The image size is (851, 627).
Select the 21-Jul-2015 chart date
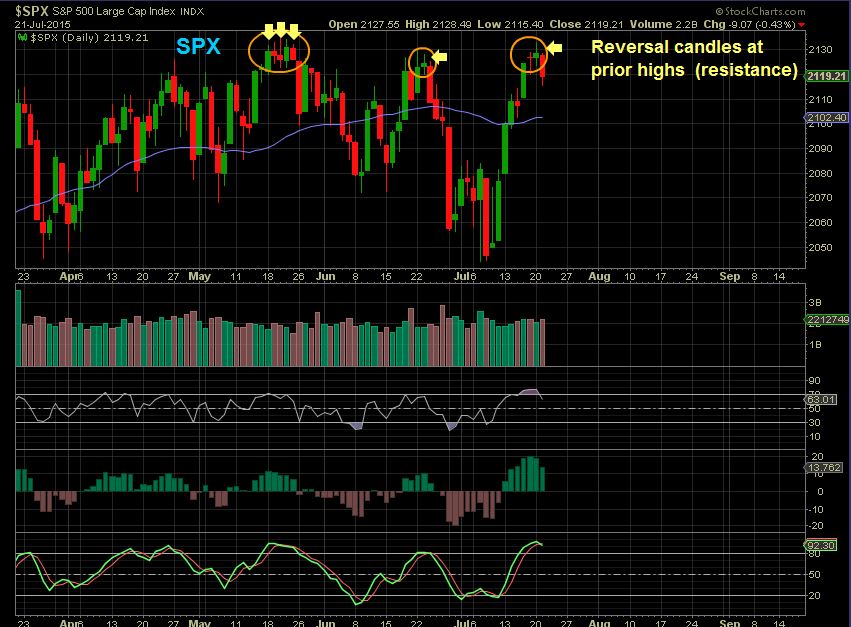coord(43,24)
